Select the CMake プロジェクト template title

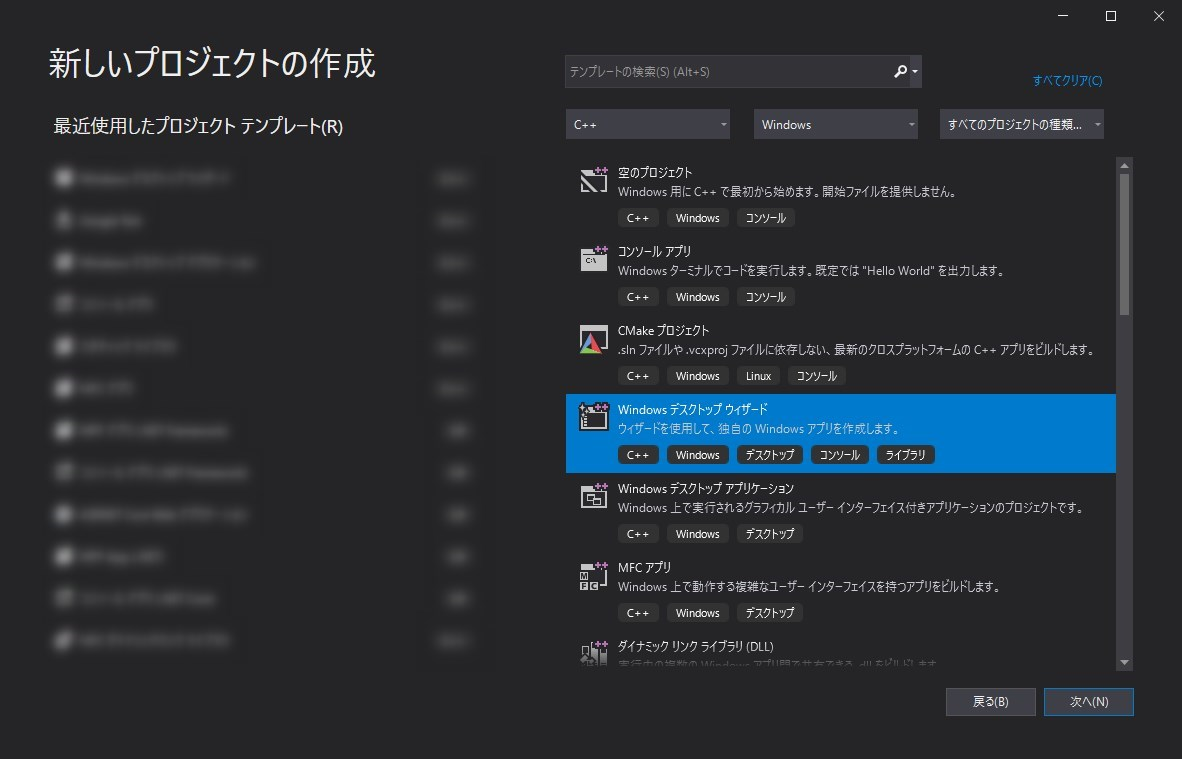(x=663, y=331)
